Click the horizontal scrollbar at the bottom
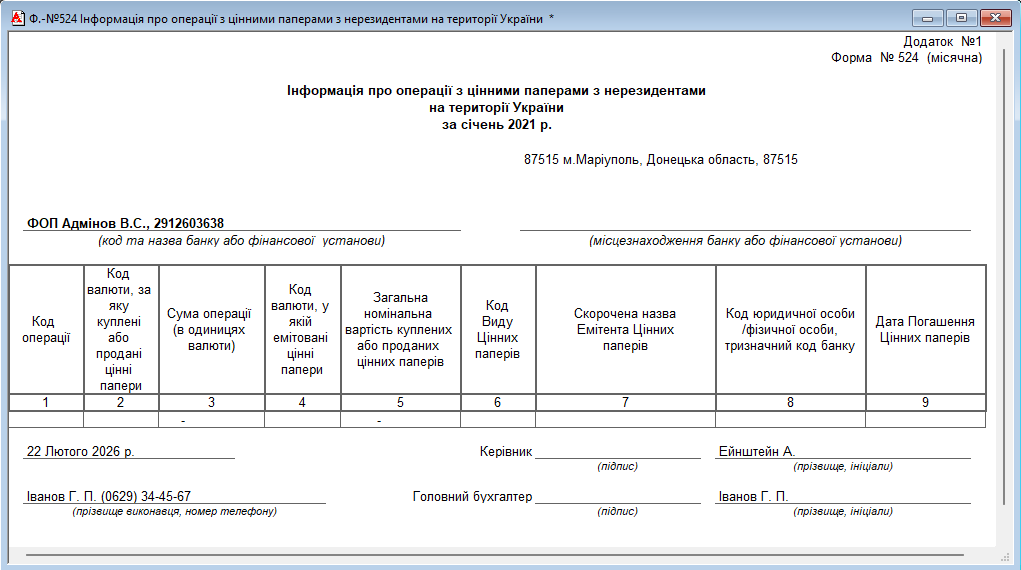Screen dimensions: 1021x570 495,553
